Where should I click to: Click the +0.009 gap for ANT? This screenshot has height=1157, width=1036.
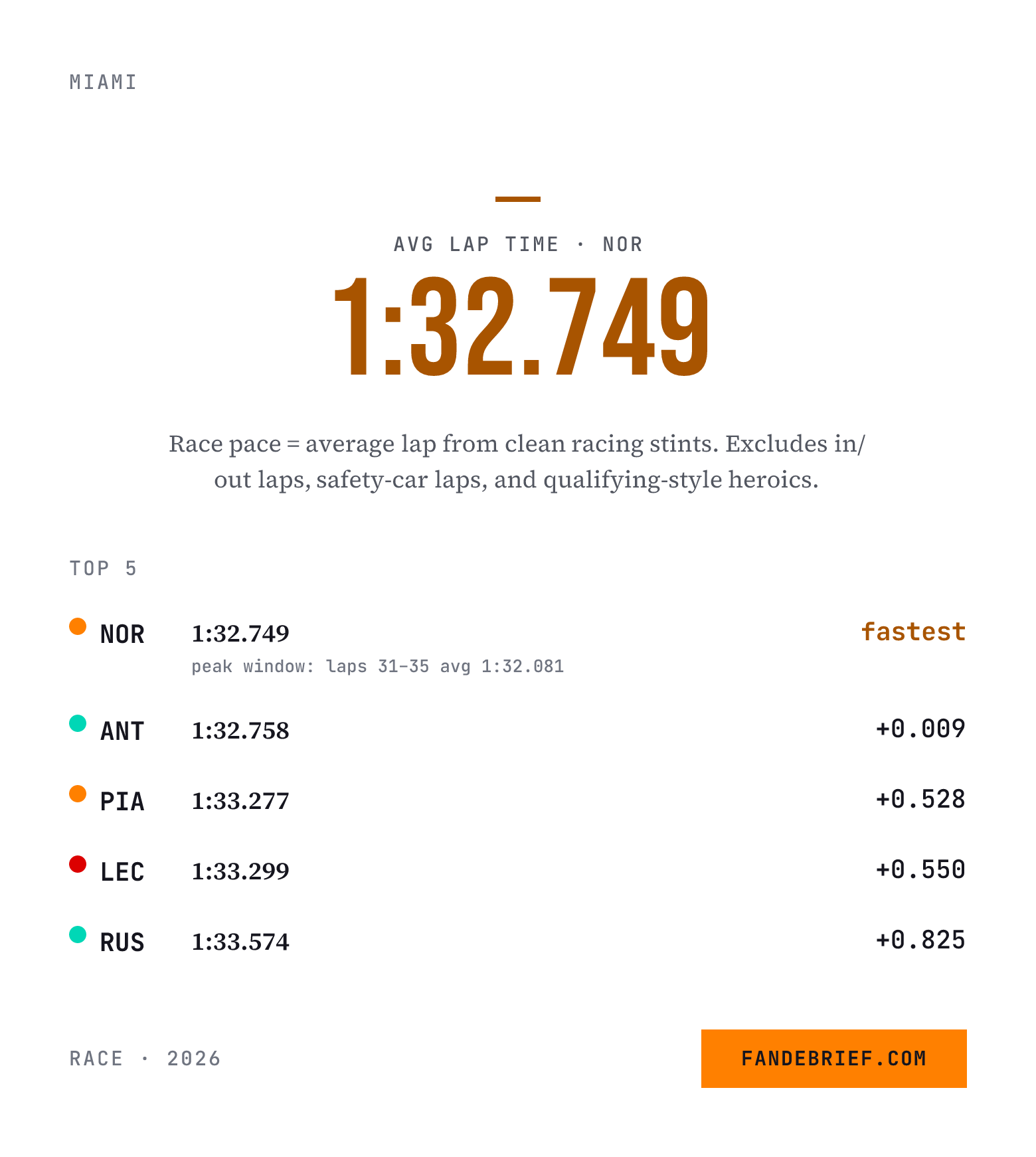[920, 729]
